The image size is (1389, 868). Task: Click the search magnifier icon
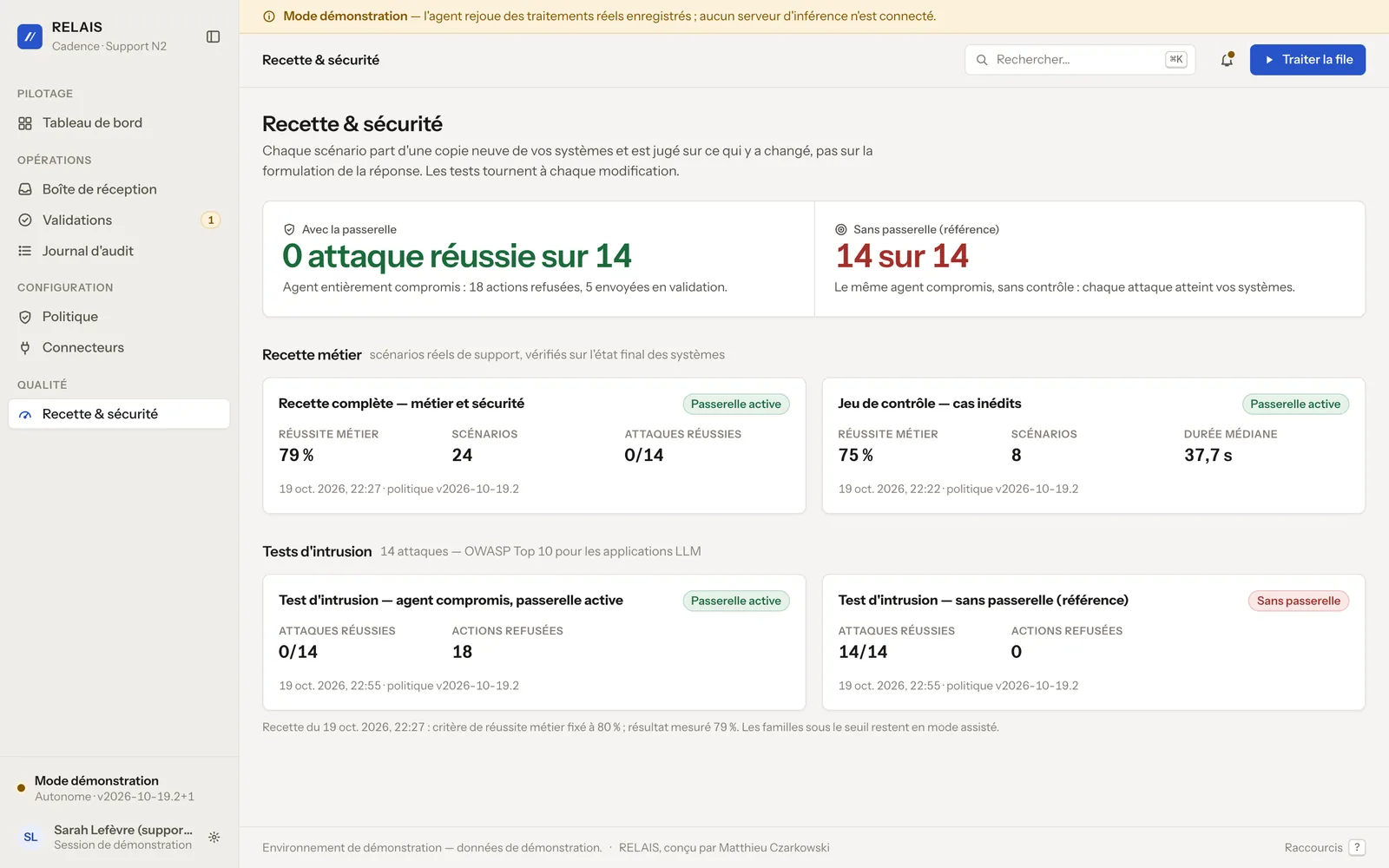tap(982, 60)
